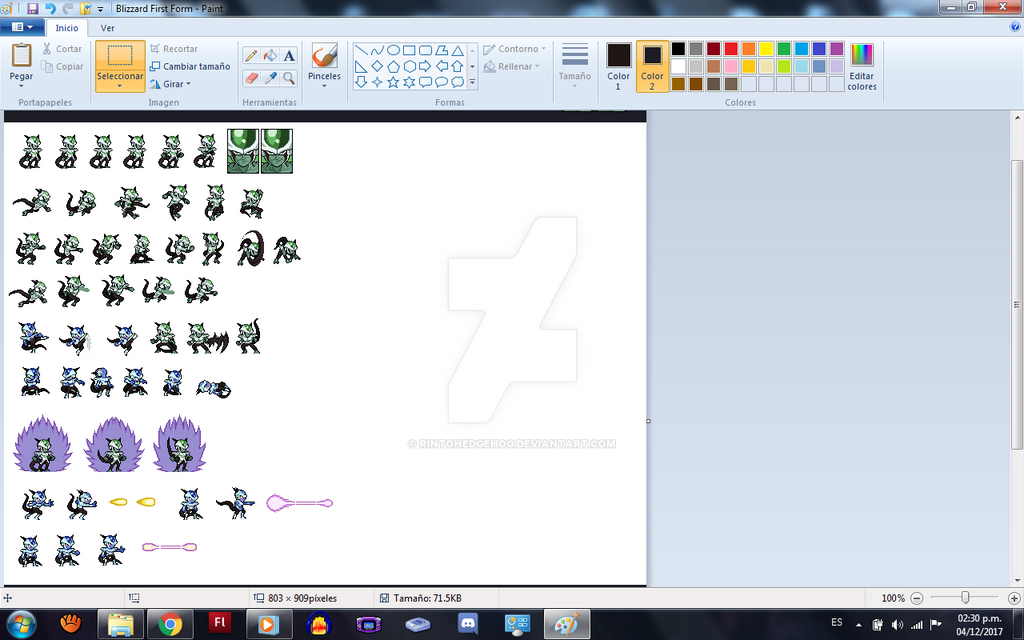Screen dimensions: 1024x640
Task: Open Google Chrome from the taskbar
Action: click(x=170, y=624)
